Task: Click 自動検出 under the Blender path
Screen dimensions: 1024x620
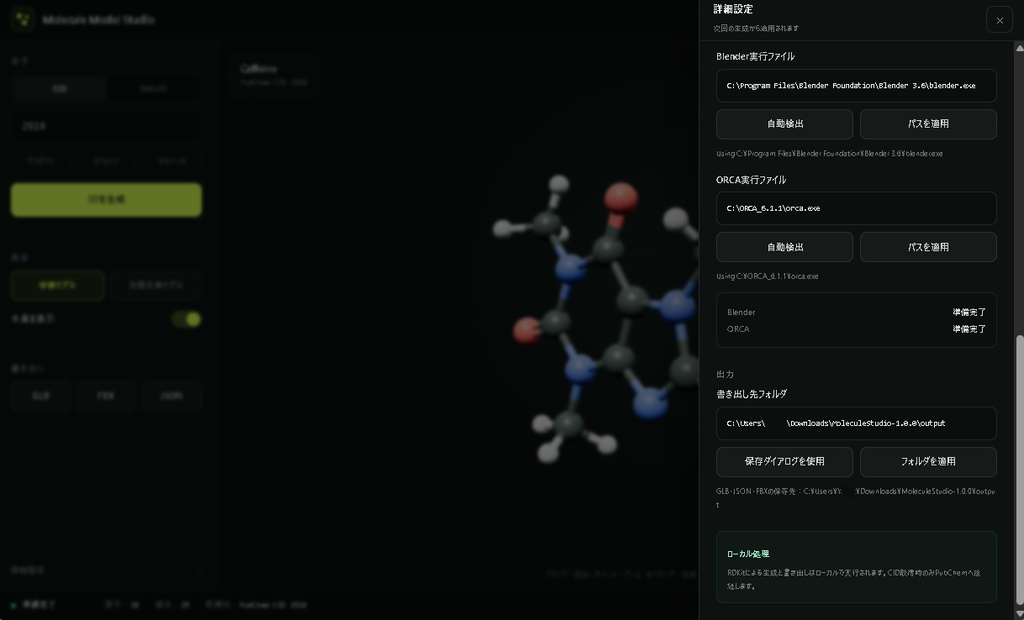Action: tap(784, 124)
